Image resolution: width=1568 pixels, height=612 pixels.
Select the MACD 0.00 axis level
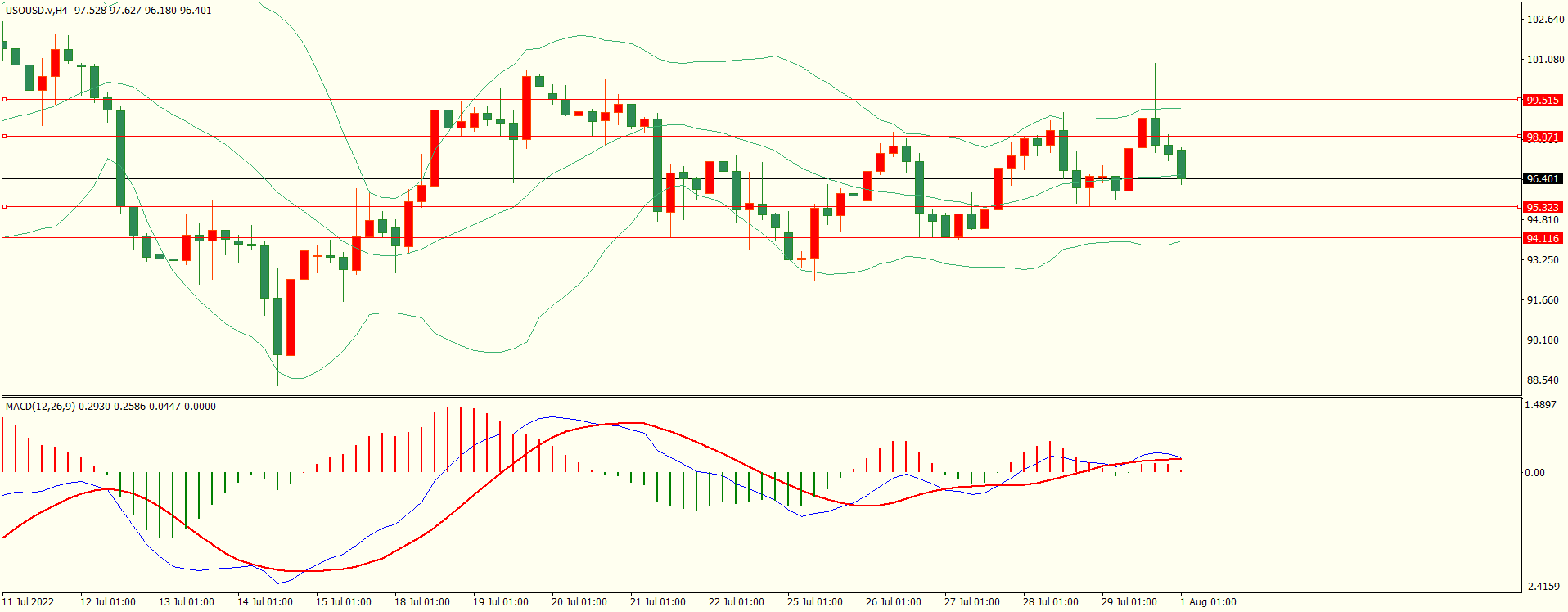(x=1534, y=472)
